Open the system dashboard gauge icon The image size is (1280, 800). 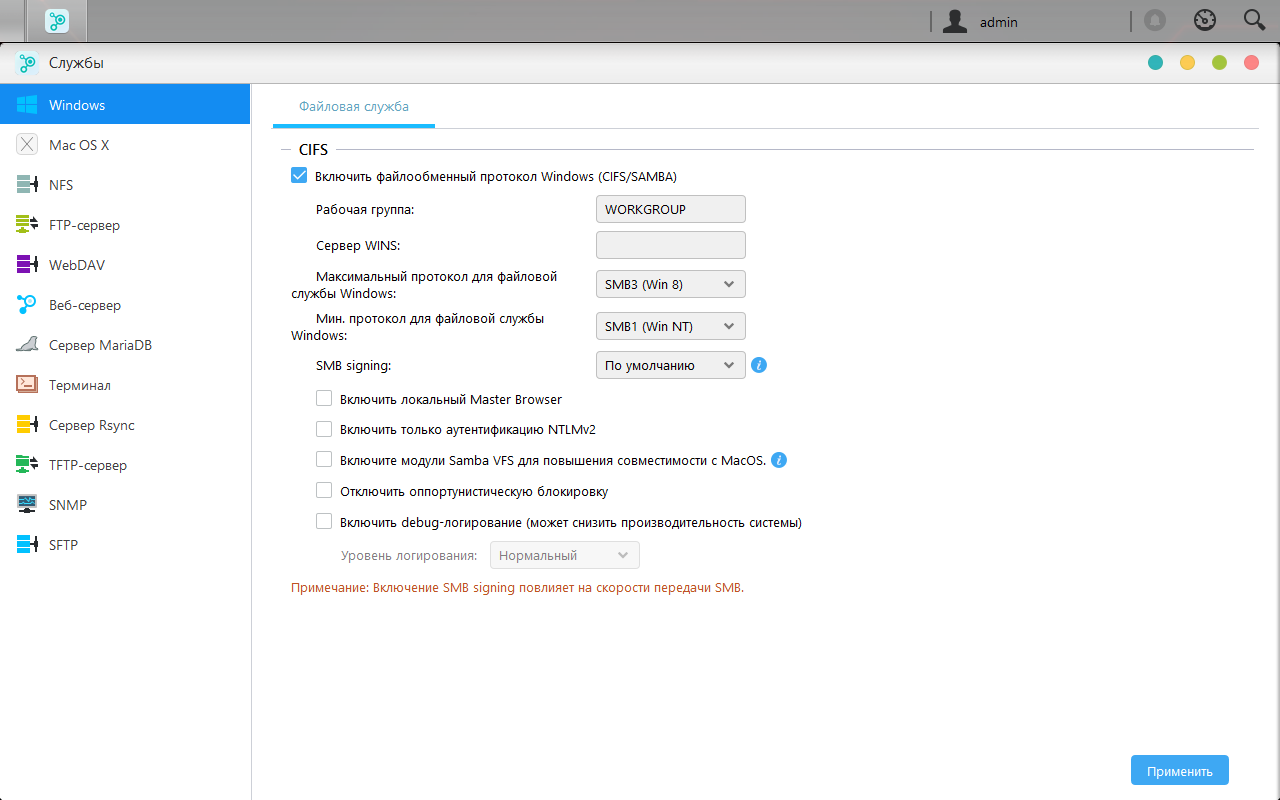click(1205, 20)
